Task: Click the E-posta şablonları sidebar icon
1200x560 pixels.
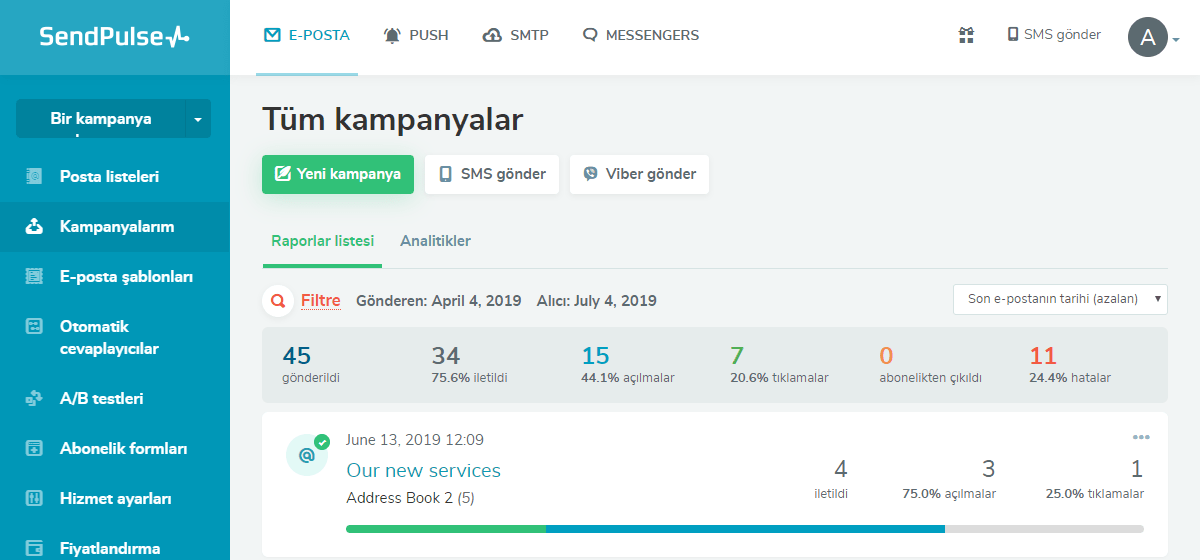Action: pos(34,277)
